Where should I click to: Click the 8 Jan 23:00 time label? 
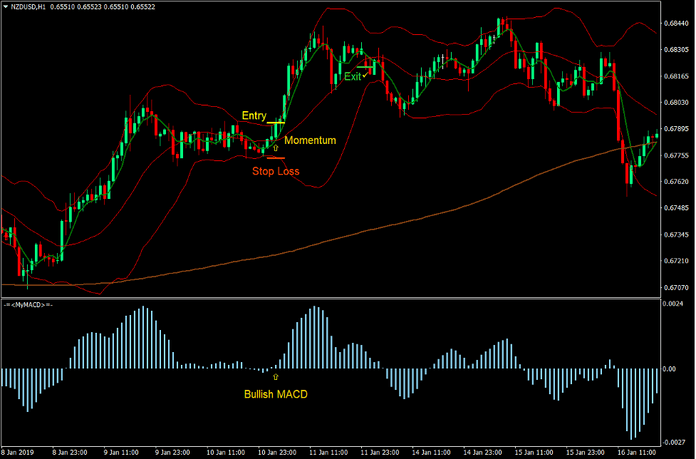[x=70, y=452]
